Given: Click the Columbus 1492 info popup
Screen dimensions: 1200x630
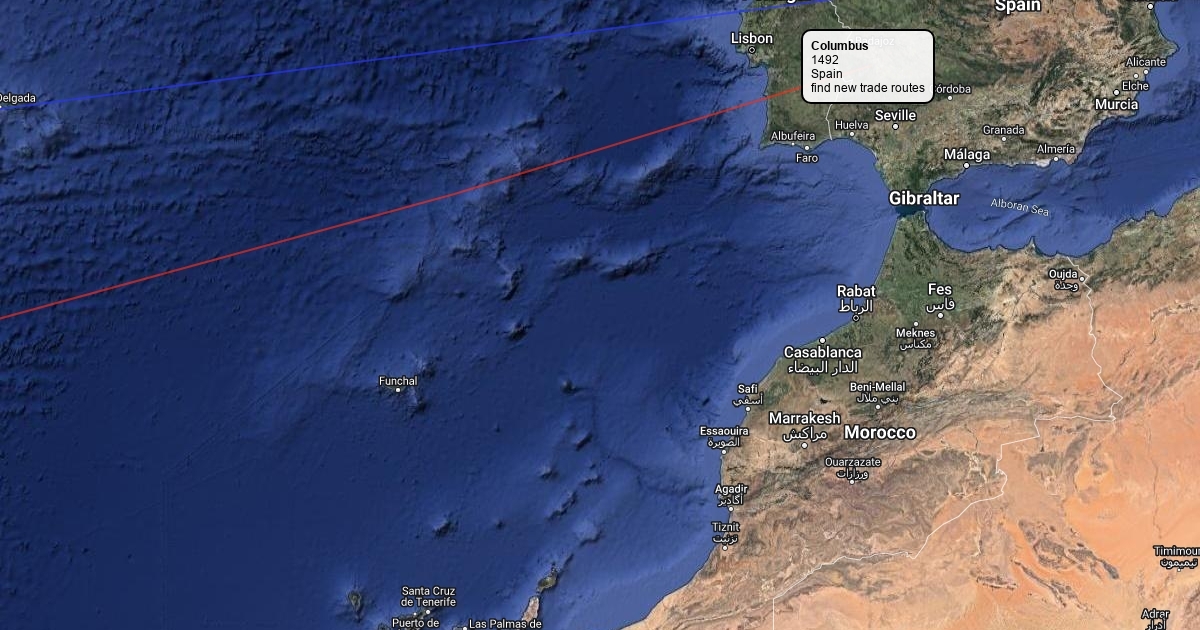Looking at the screenshot, I should click(868, 66).
